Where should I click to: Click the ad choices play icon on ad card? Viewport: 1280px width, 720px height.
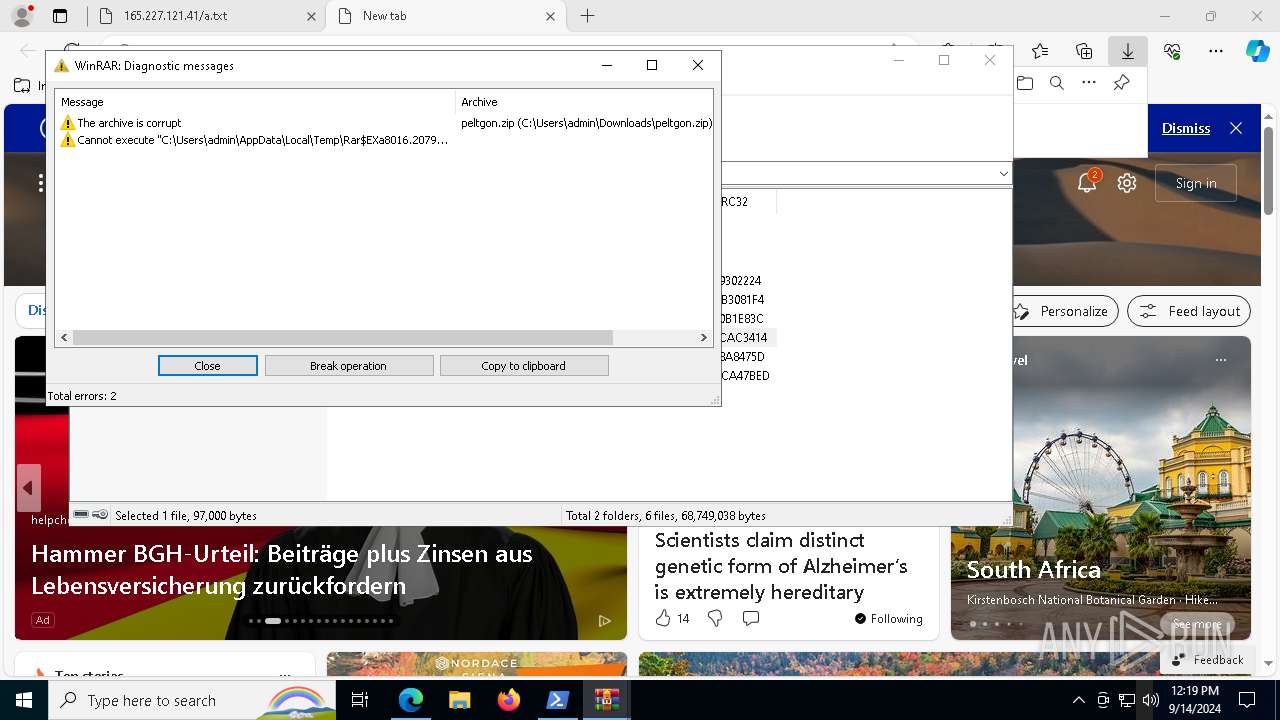click(x=604, y=621)
